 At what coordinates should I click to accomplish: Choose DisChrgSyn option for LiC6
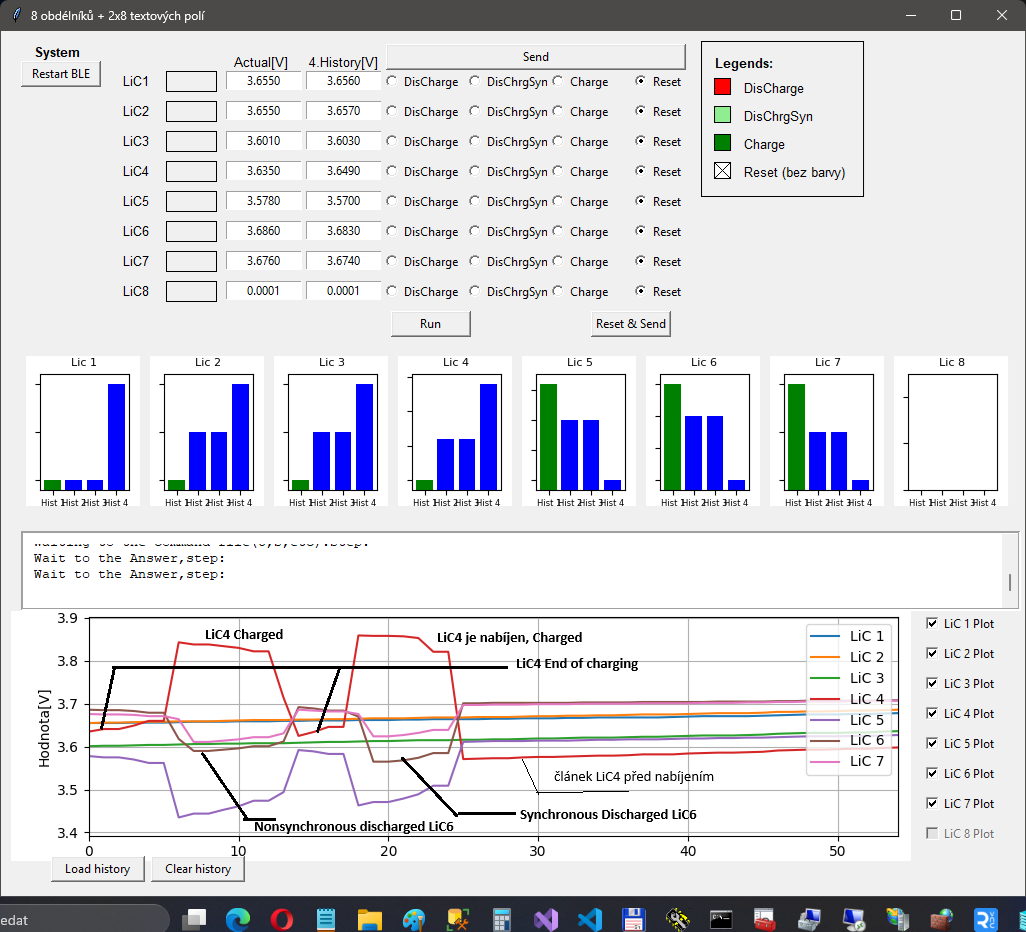pos(475,232)
